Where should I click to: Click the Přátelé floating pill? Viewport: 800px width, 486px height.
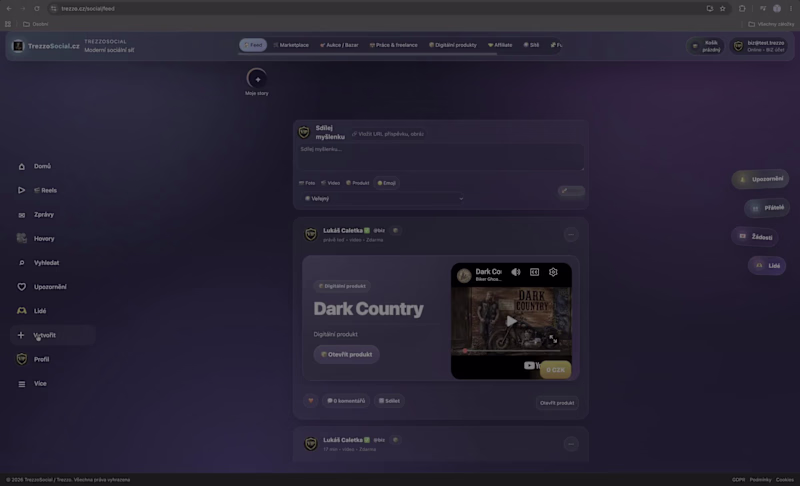click(x=767, y=208)
